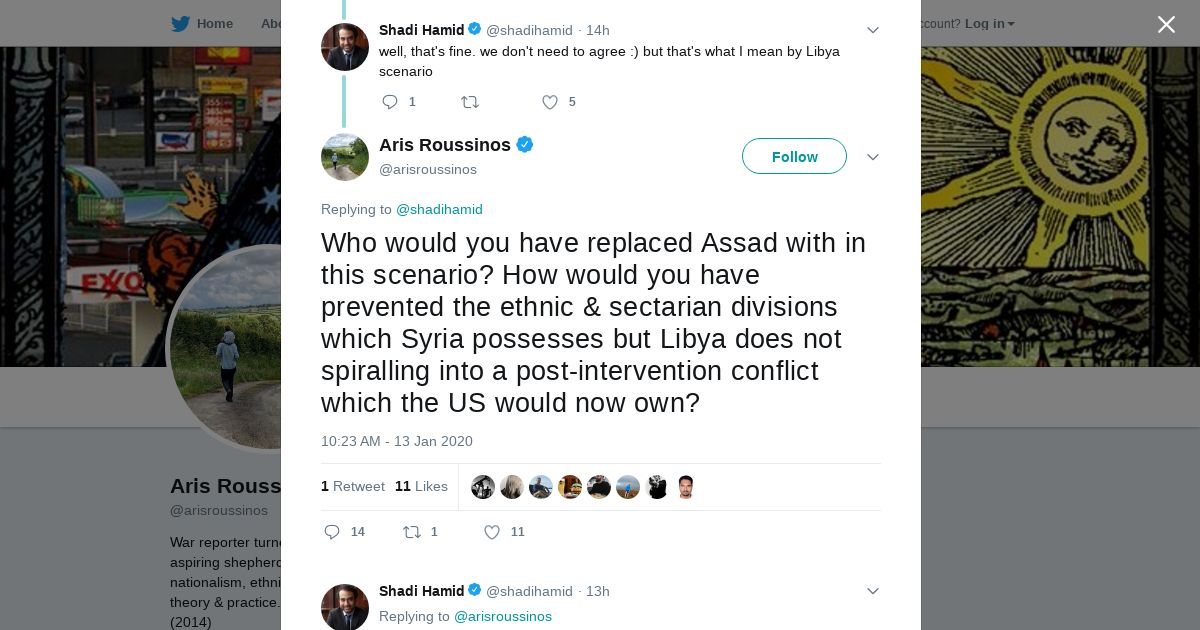Expand options chevron on Shadi Hamid's top tweet
The height and width of the screenshot is (630, 1200).
872,30
